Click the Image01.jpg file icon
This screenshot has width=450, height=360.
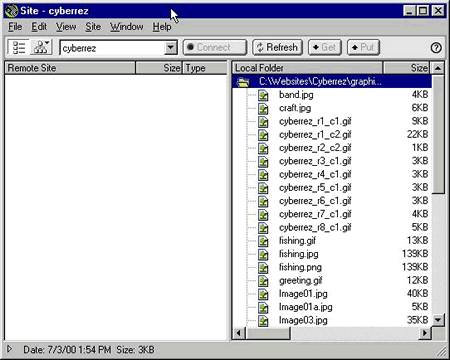[x=263, y=294]
